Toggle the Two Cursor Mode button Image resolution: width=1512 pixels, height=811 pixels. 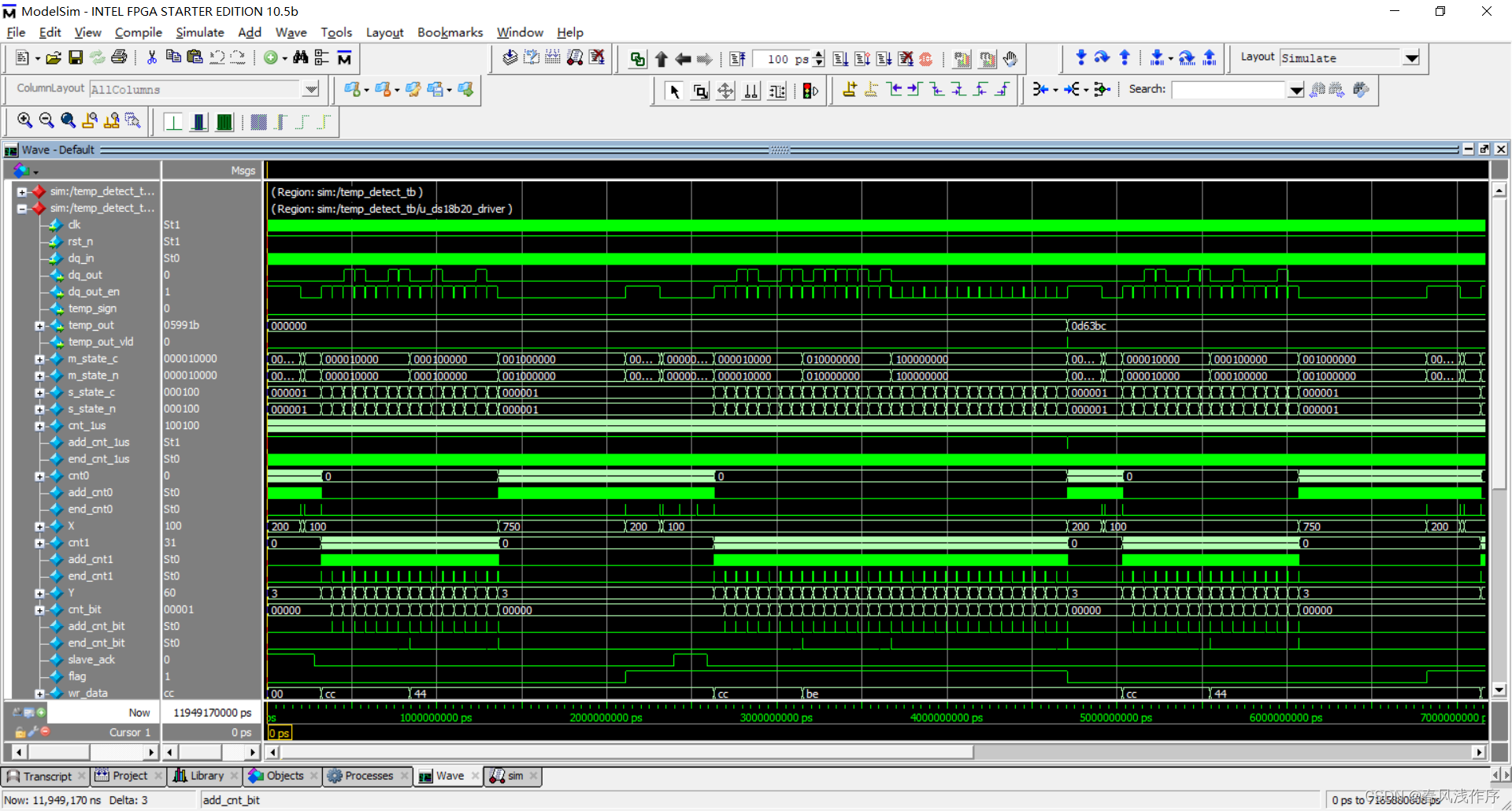(x=751, y=91)
